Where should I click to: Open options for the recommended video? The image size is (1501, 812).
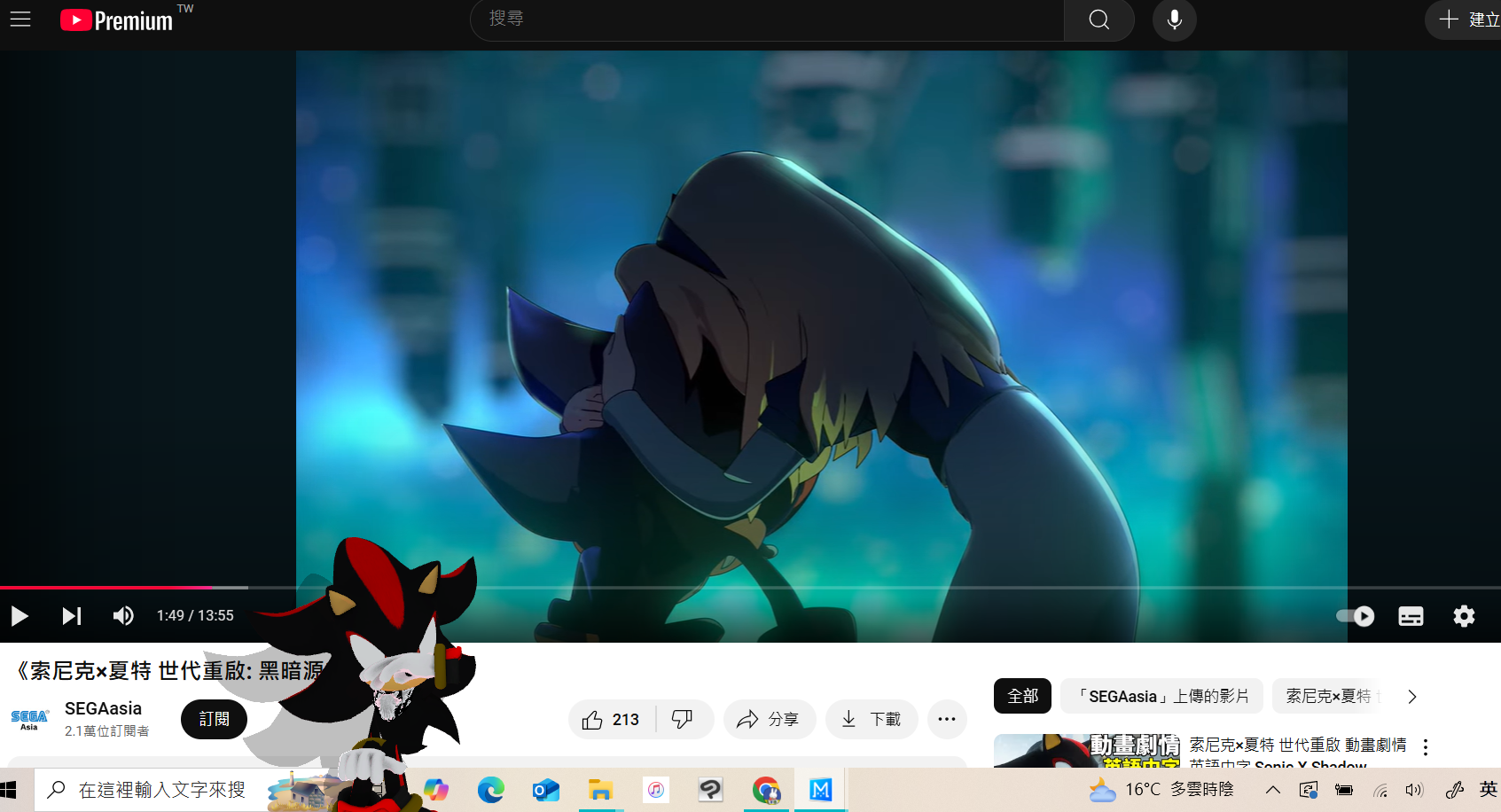1426,747
